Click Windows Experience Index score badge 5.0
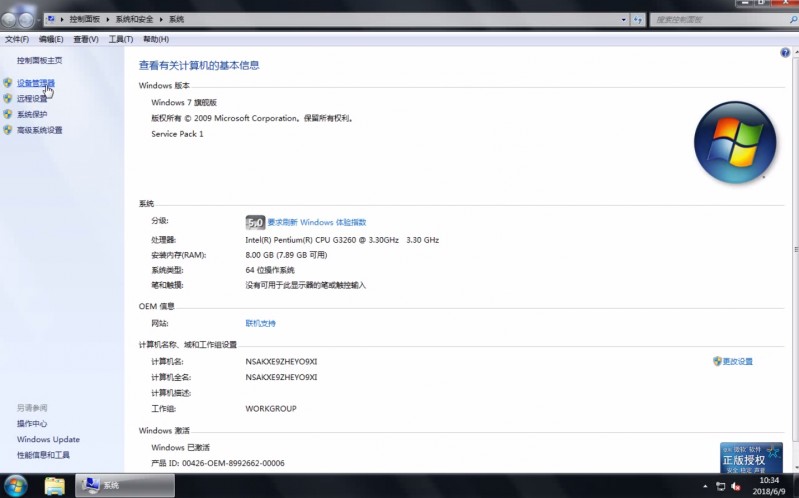 click(x=255, y=222)
